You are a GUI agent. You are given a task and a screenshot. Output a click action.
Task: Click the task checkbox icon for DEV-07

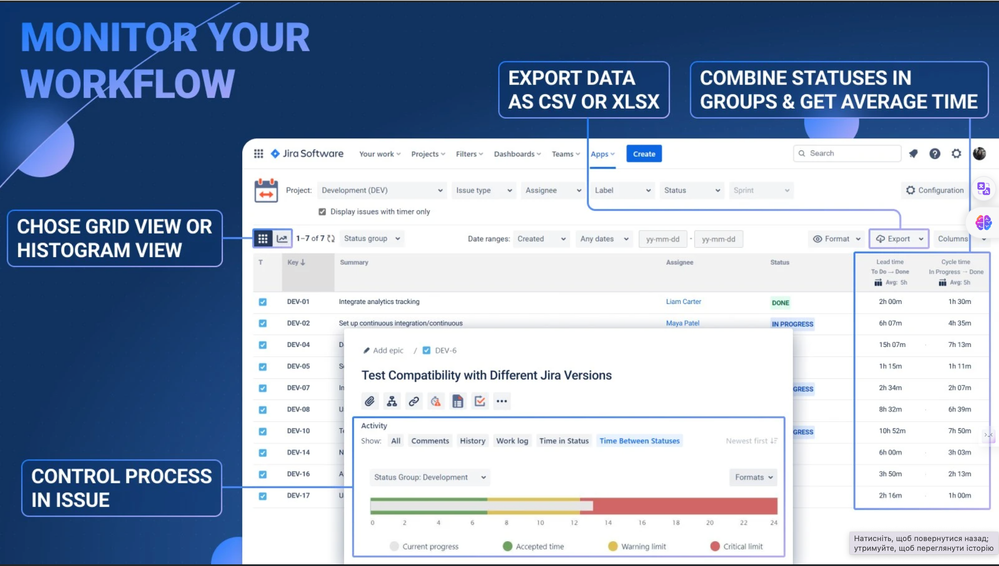(262, 388)
